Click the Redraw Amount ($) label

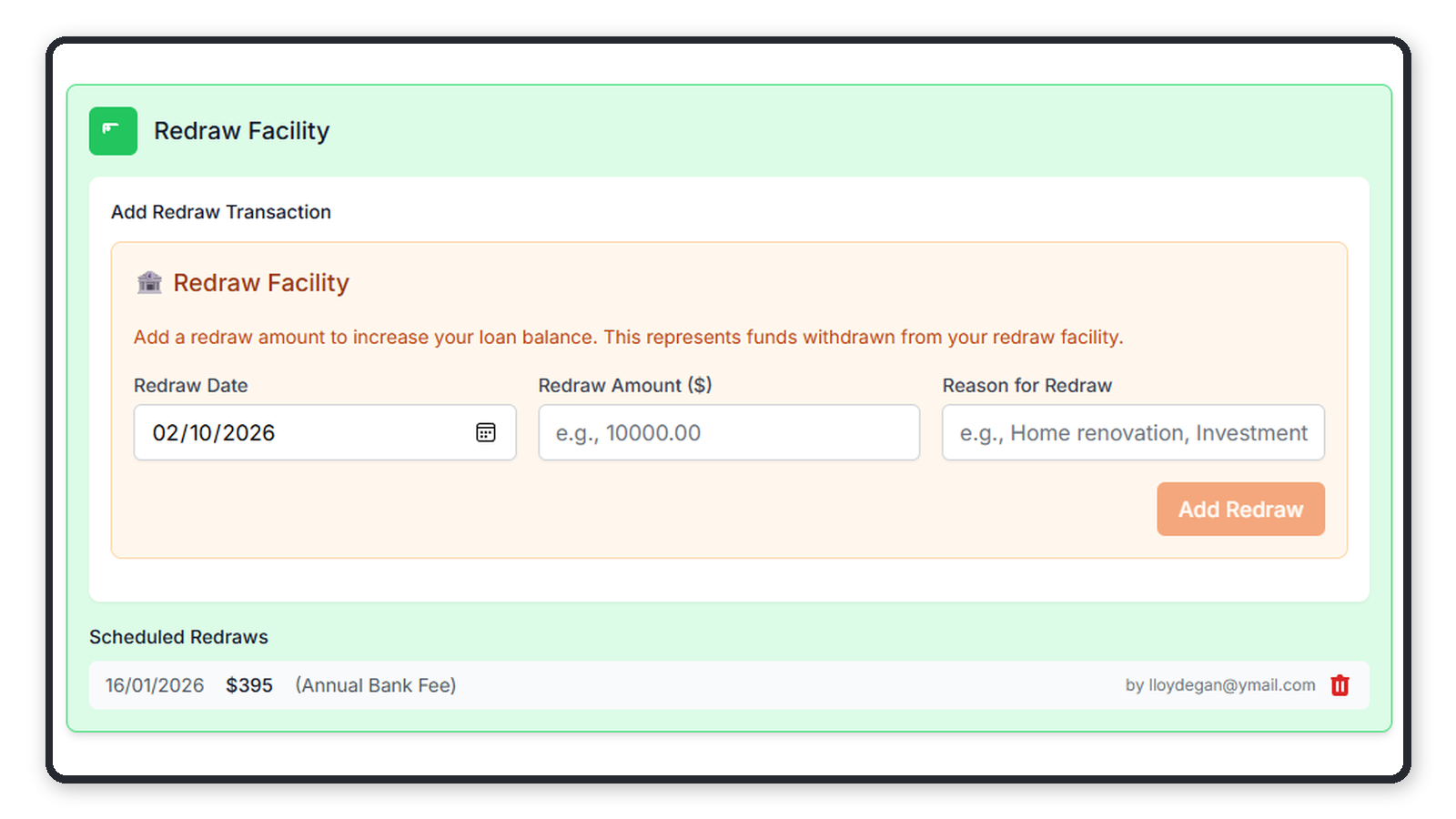[625, 385]
